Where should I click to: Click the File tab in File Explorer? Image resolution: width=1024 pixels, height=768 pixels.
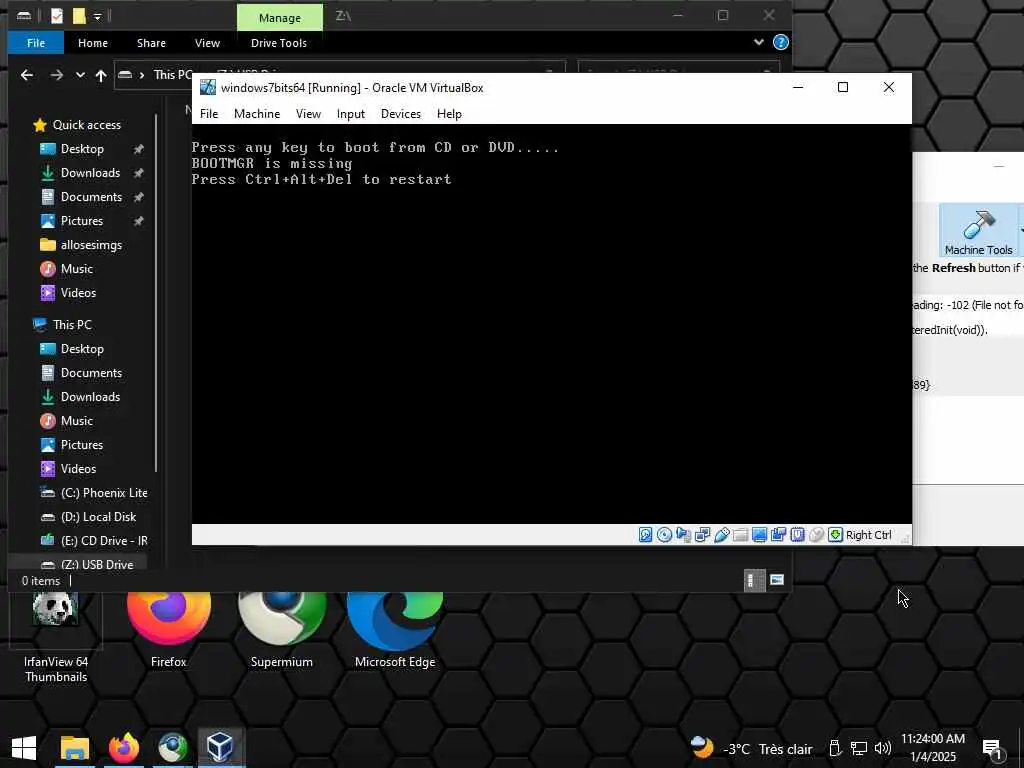tap(36, 43)
